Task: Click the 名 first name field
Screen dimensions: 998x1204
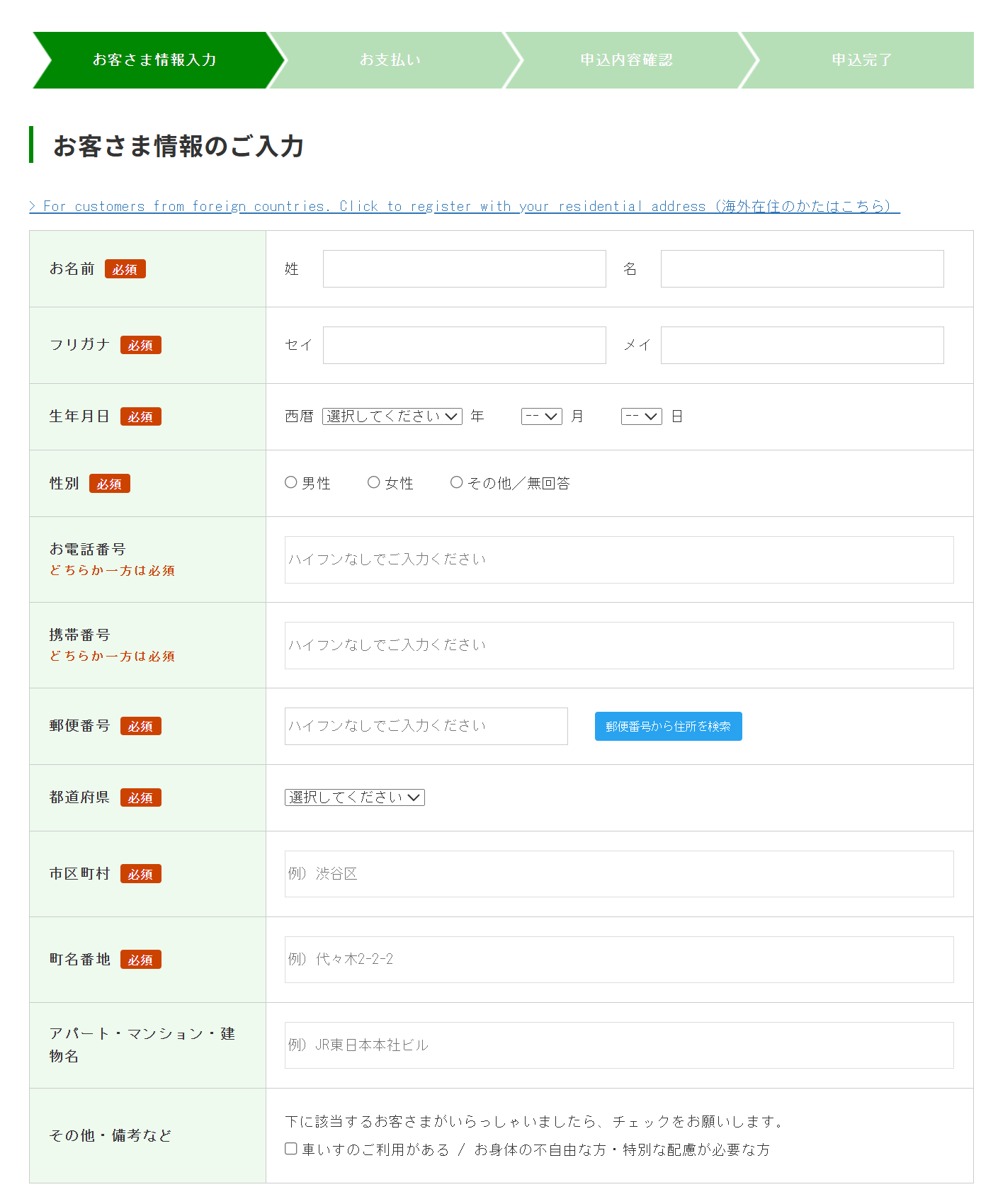Action: point(802,269)
